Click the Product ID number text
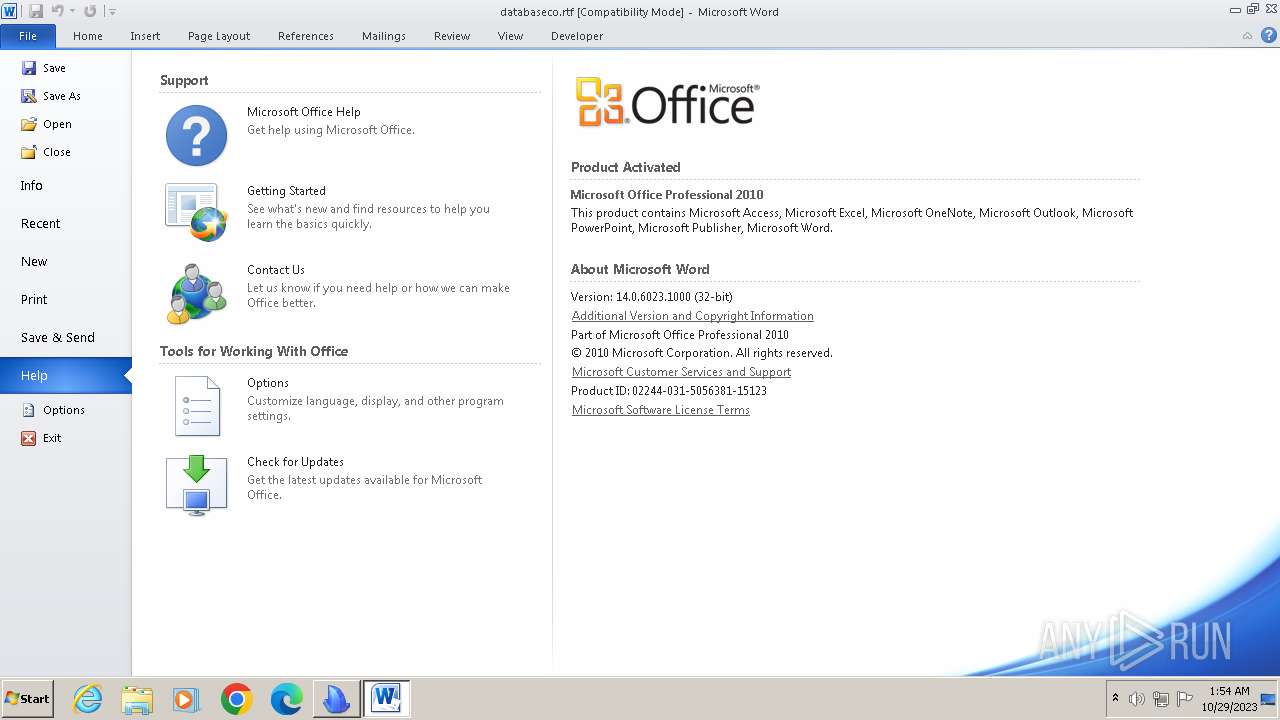The width and height of the screenshot is (1280, 720). tap(669, 391)
